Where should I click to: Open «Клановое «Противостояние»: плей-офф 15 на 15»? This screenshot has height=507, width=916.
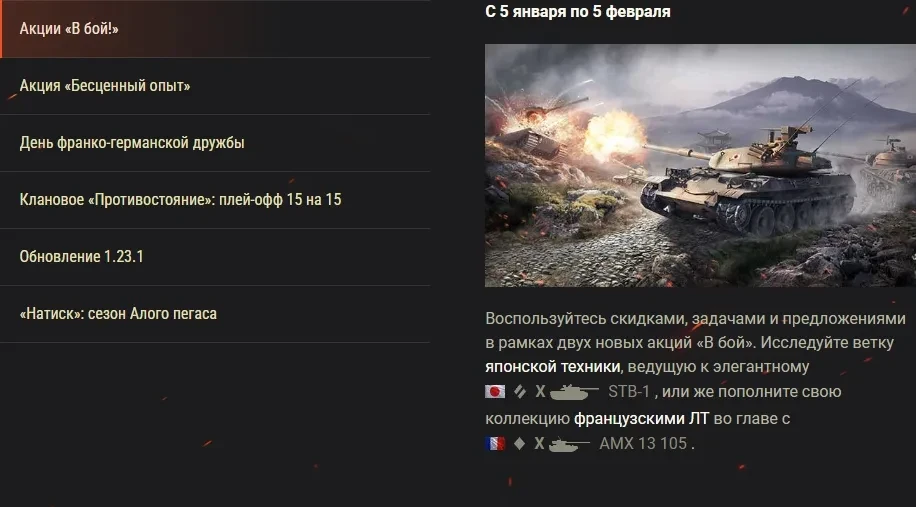pyautogui.click(x=215, y=200)
